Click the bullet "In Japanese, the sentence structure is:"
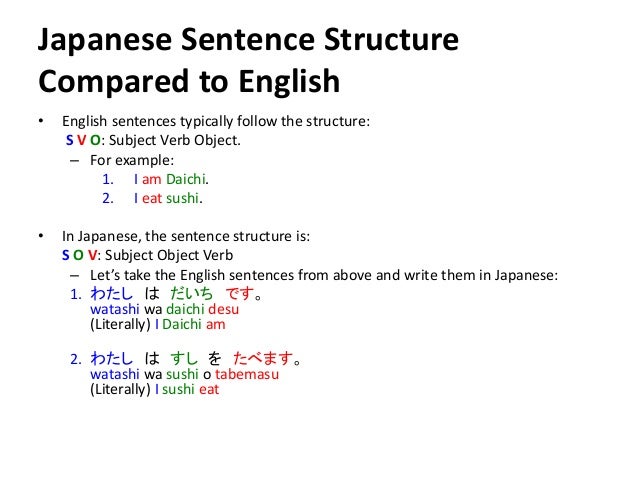 pos(187,237)
